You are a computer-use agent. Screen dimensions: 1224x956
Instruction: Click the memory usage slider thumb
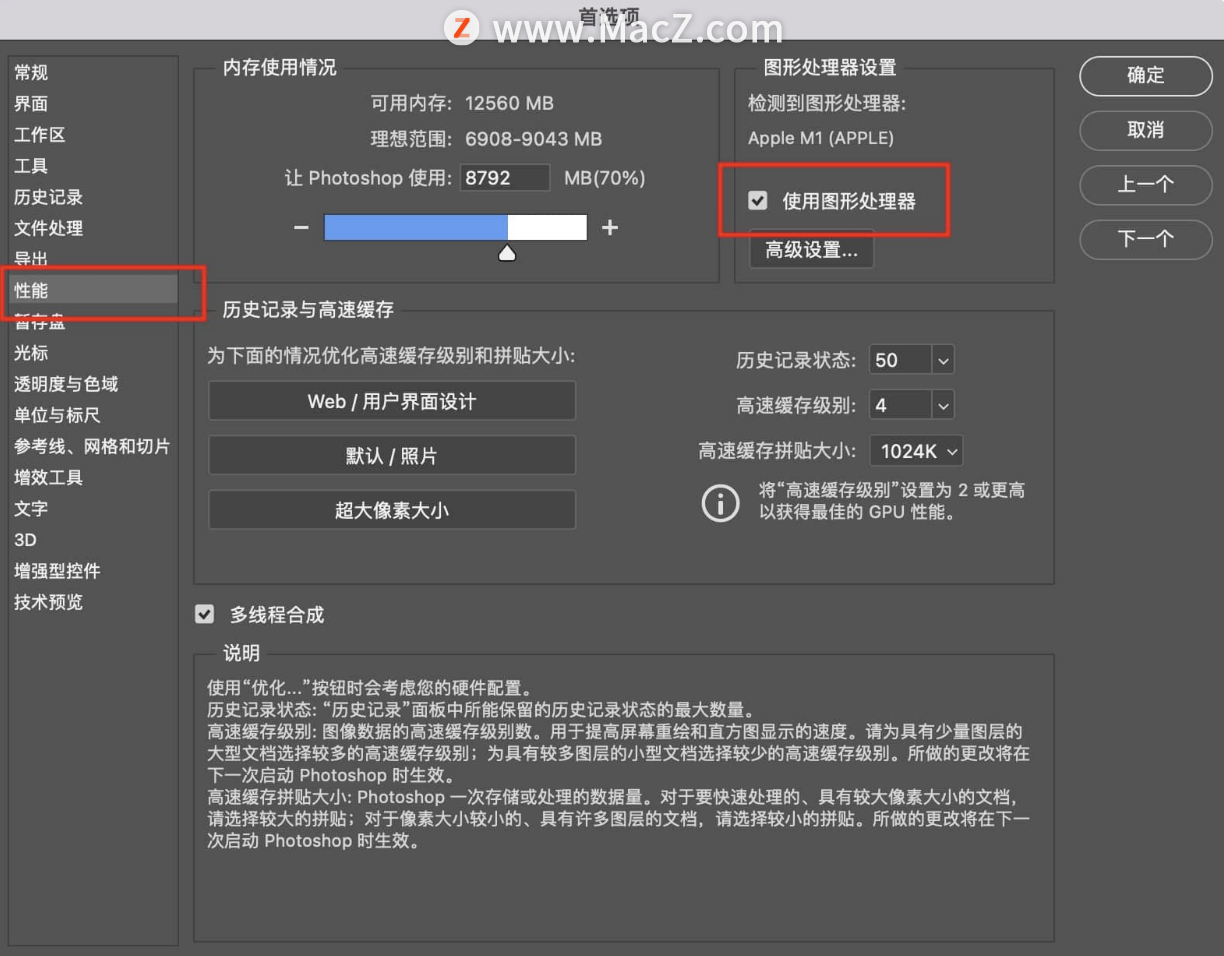(x=507, y=252)
